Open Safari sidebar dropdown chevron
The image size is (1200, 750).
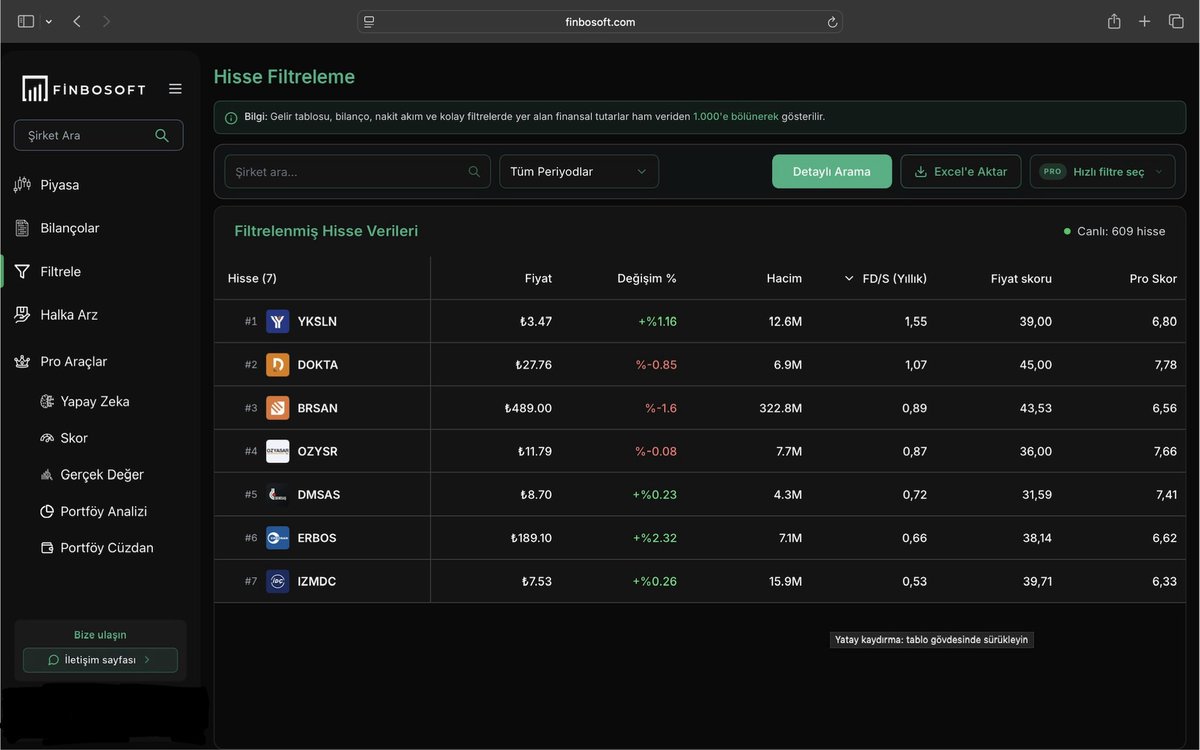[x=48, y=21]
